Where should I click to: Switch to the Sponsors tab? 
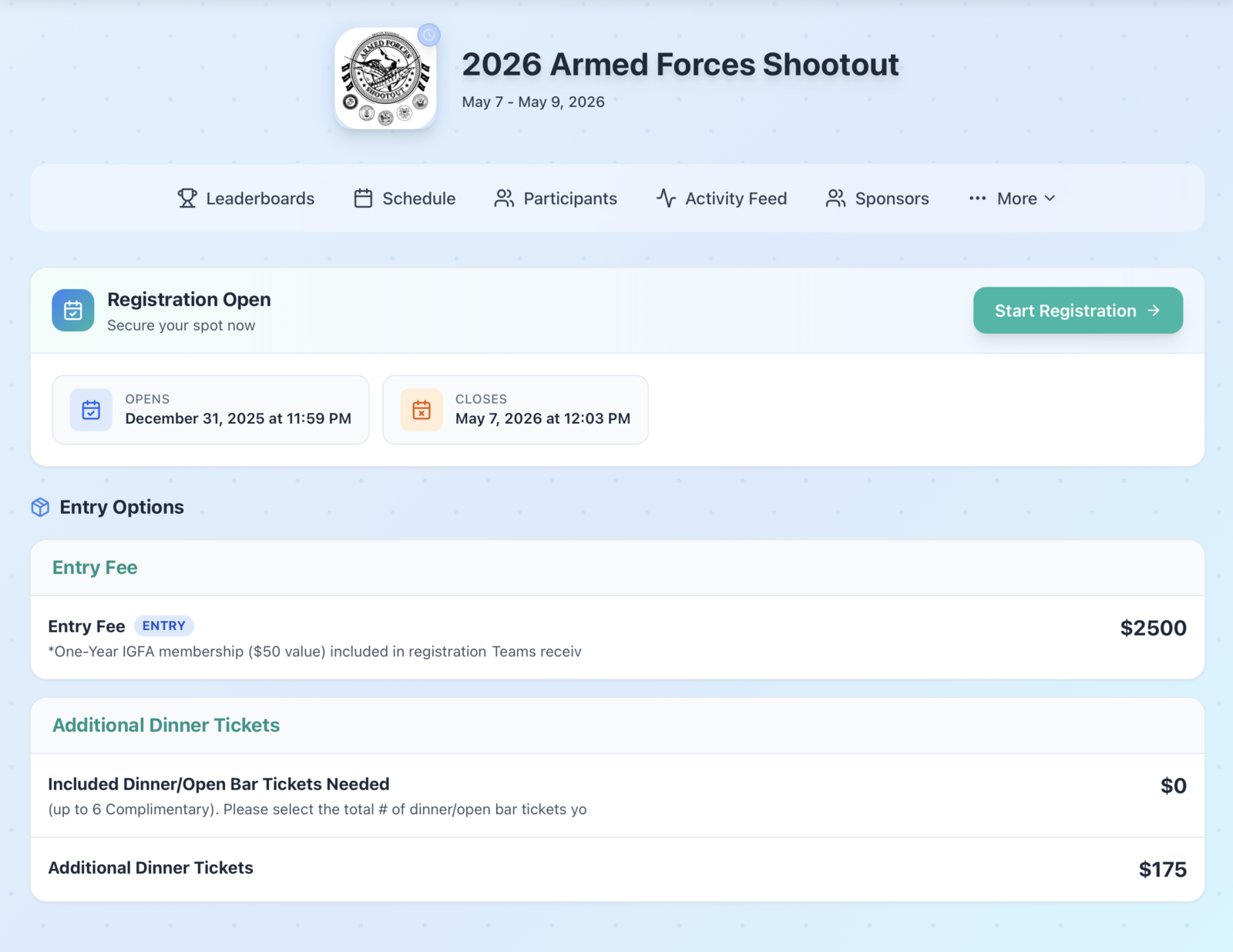click(x=892, y=199)
